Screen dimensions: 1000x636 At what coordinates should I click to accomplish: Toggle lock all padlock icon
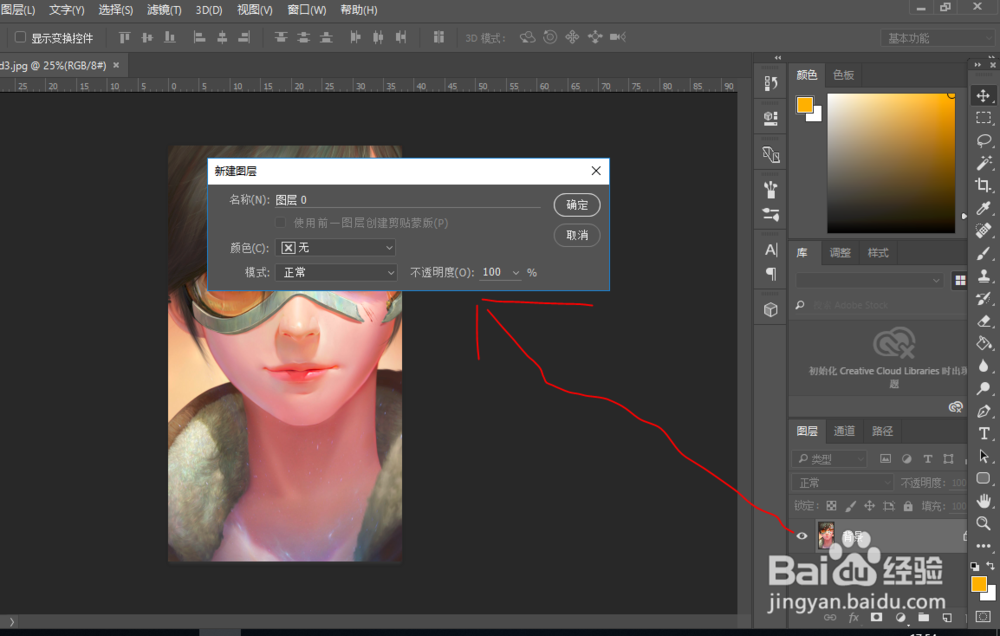point(908,506)
